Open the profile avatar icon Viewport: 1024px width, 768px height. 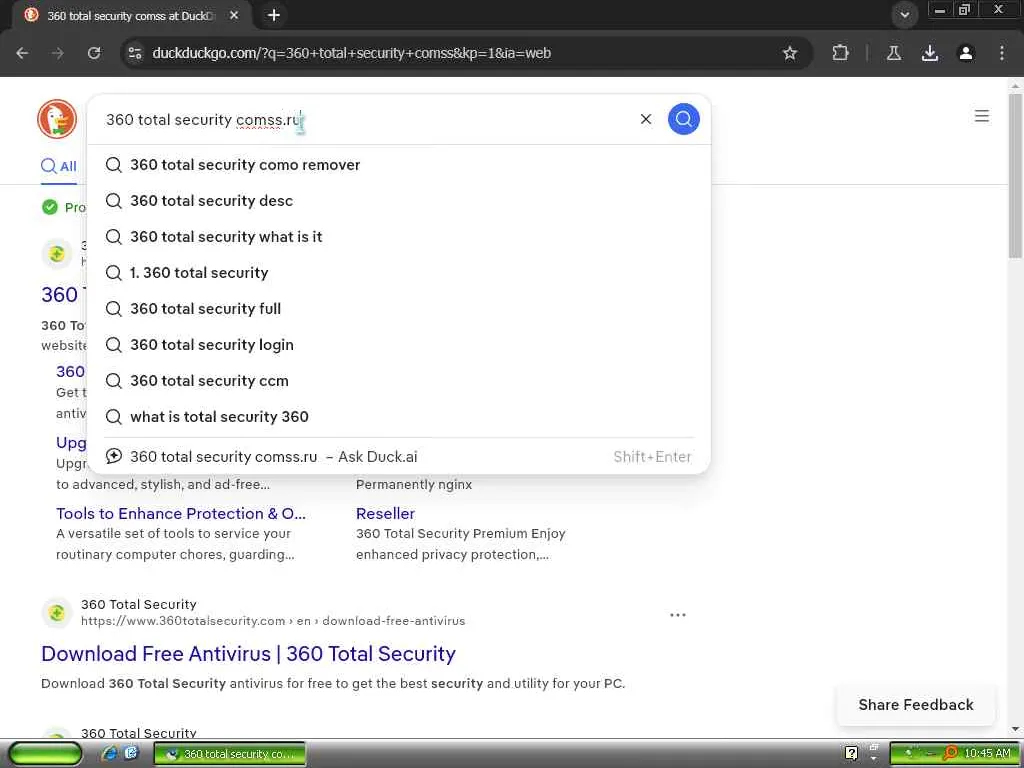pos(965,53)
